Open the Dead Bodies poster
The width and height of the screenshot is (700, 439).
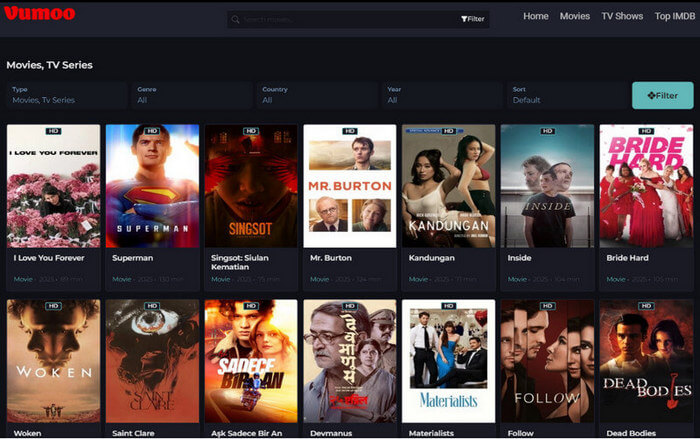[x=646, y=361]
